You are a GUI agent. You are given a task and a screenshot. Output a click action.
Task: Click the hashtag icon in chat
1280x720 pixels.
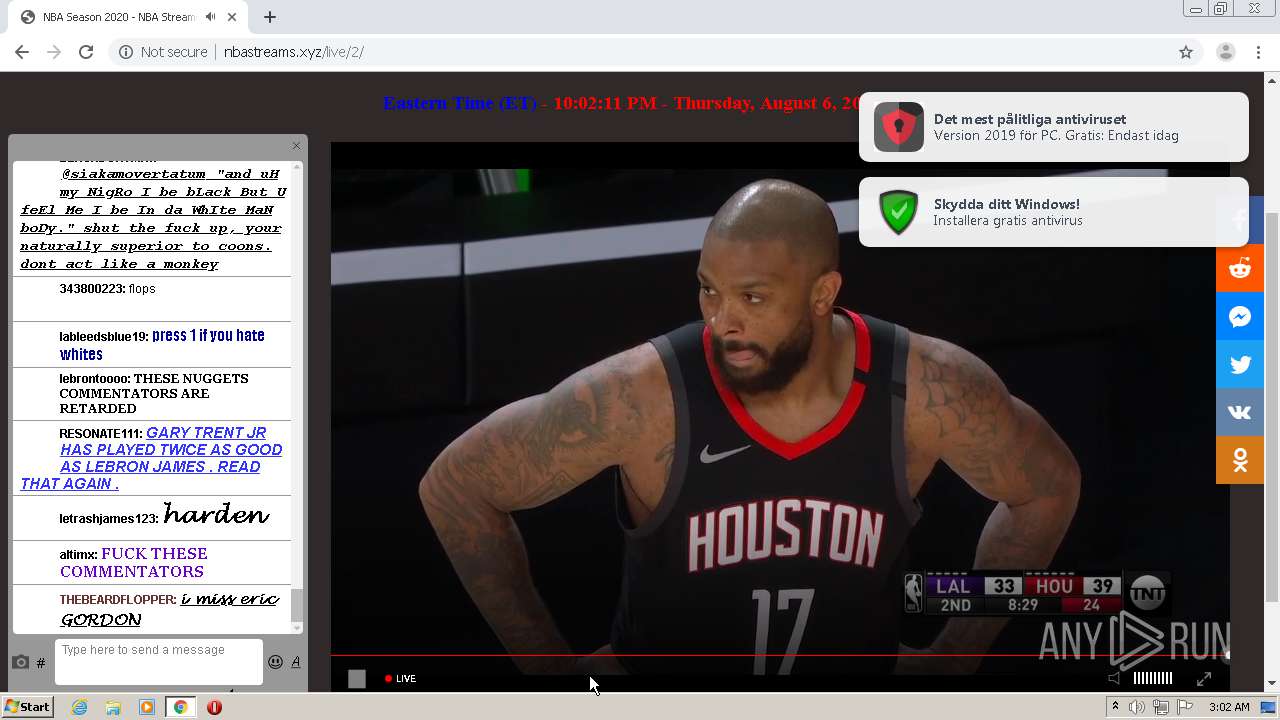point(41,663)
